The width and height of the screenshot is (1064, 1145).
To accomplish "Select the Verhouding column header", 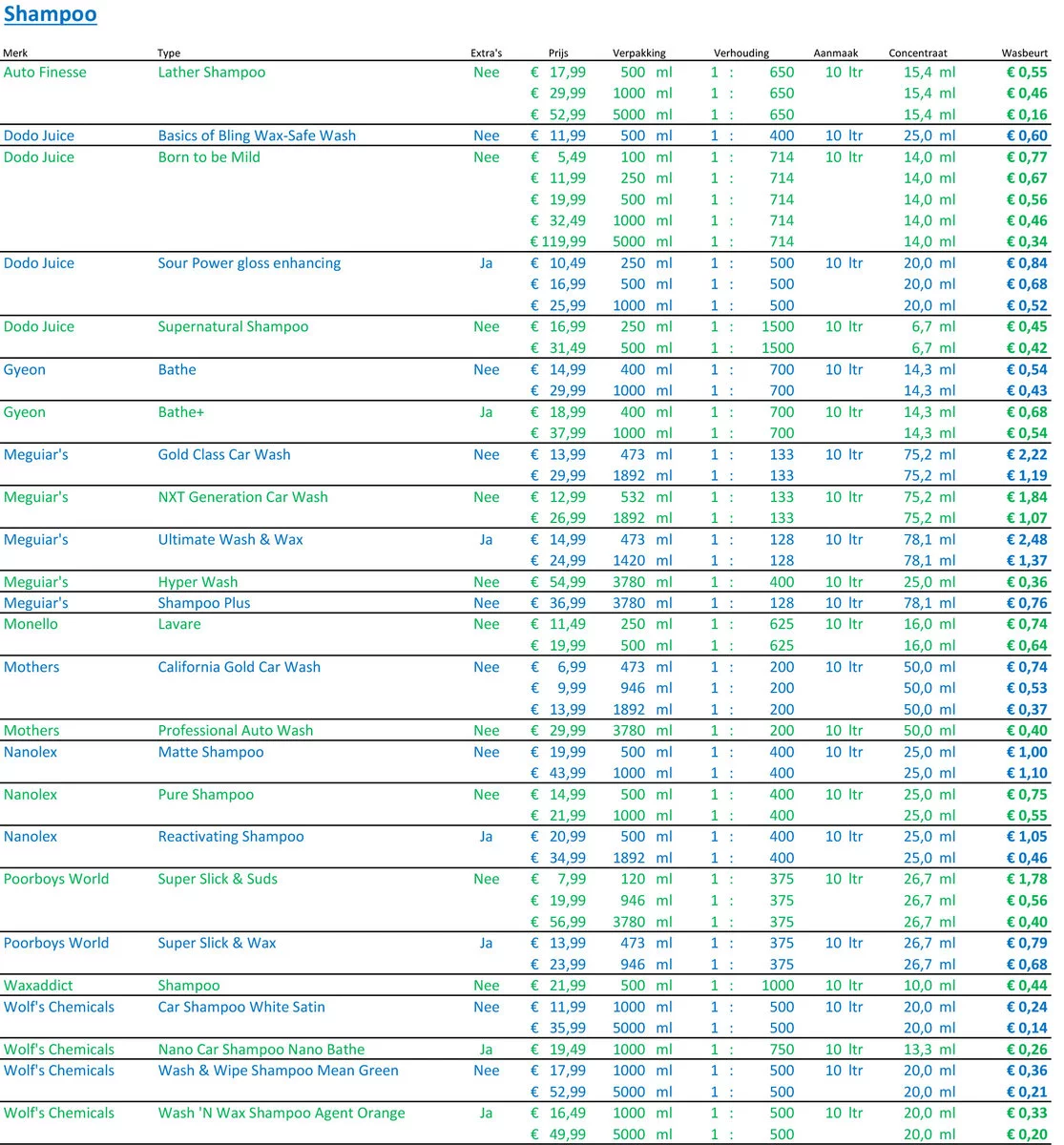I will (741, 53).
